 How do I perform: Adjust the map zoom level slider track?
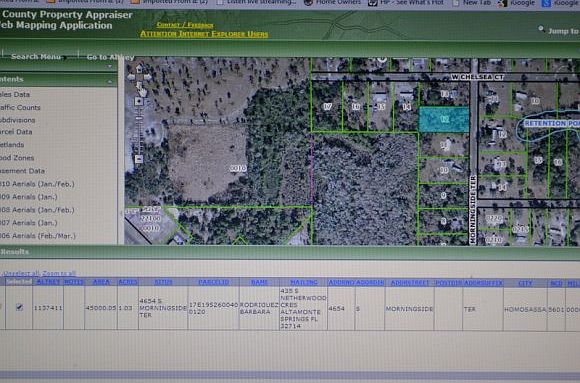[139, 130]
